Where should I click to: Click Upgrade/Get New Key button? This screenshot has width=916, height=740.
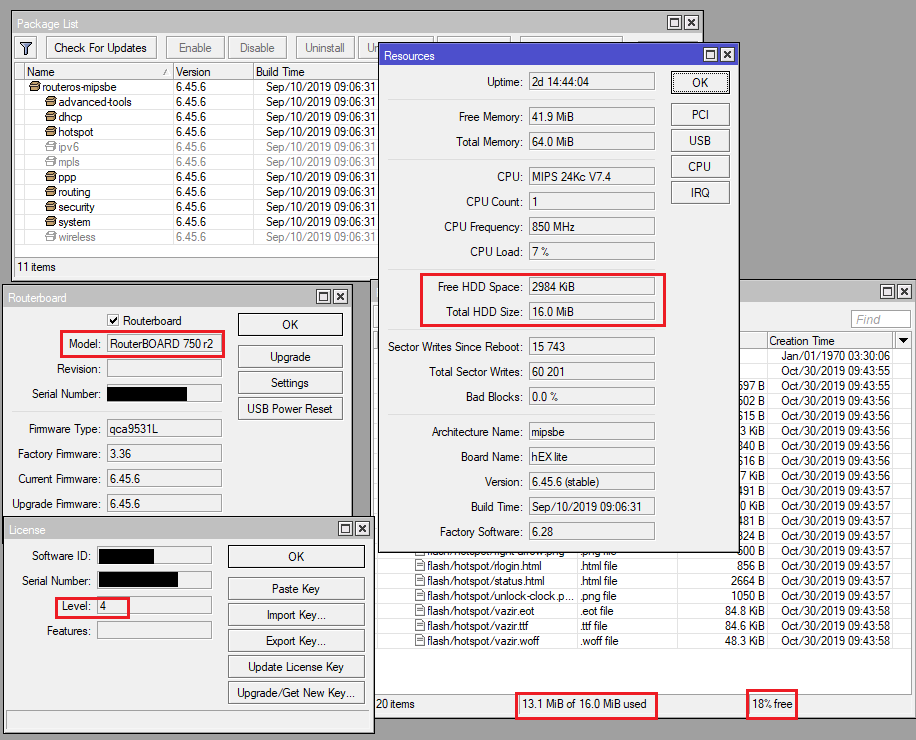[x=296, y=693]
